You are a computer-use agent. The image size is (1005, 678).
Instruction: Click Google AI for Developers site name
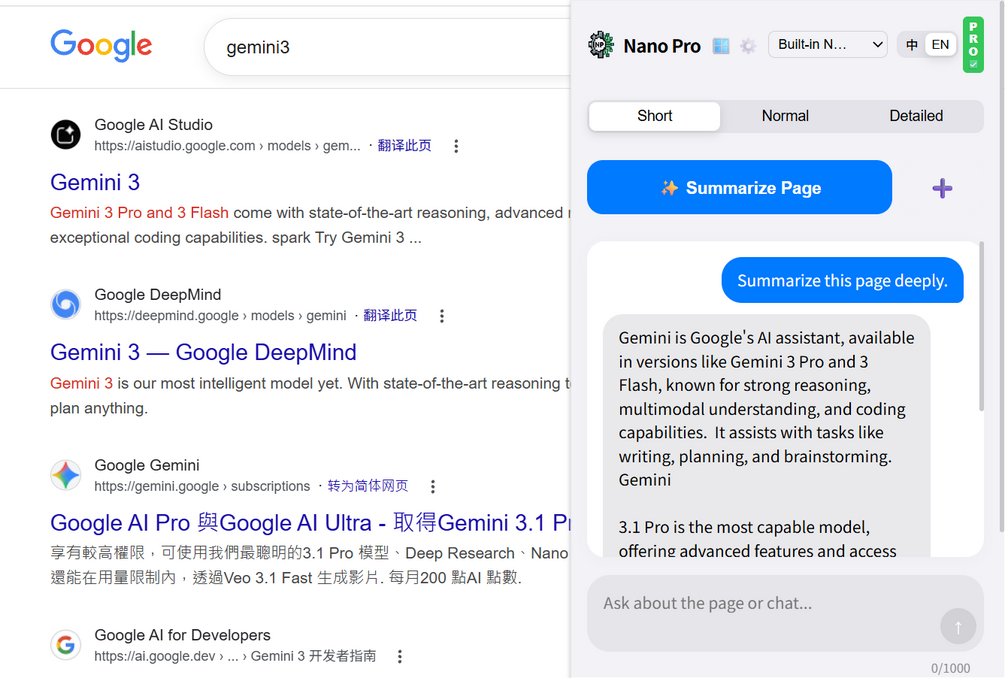pyautogui.click(x=182, y=635)
